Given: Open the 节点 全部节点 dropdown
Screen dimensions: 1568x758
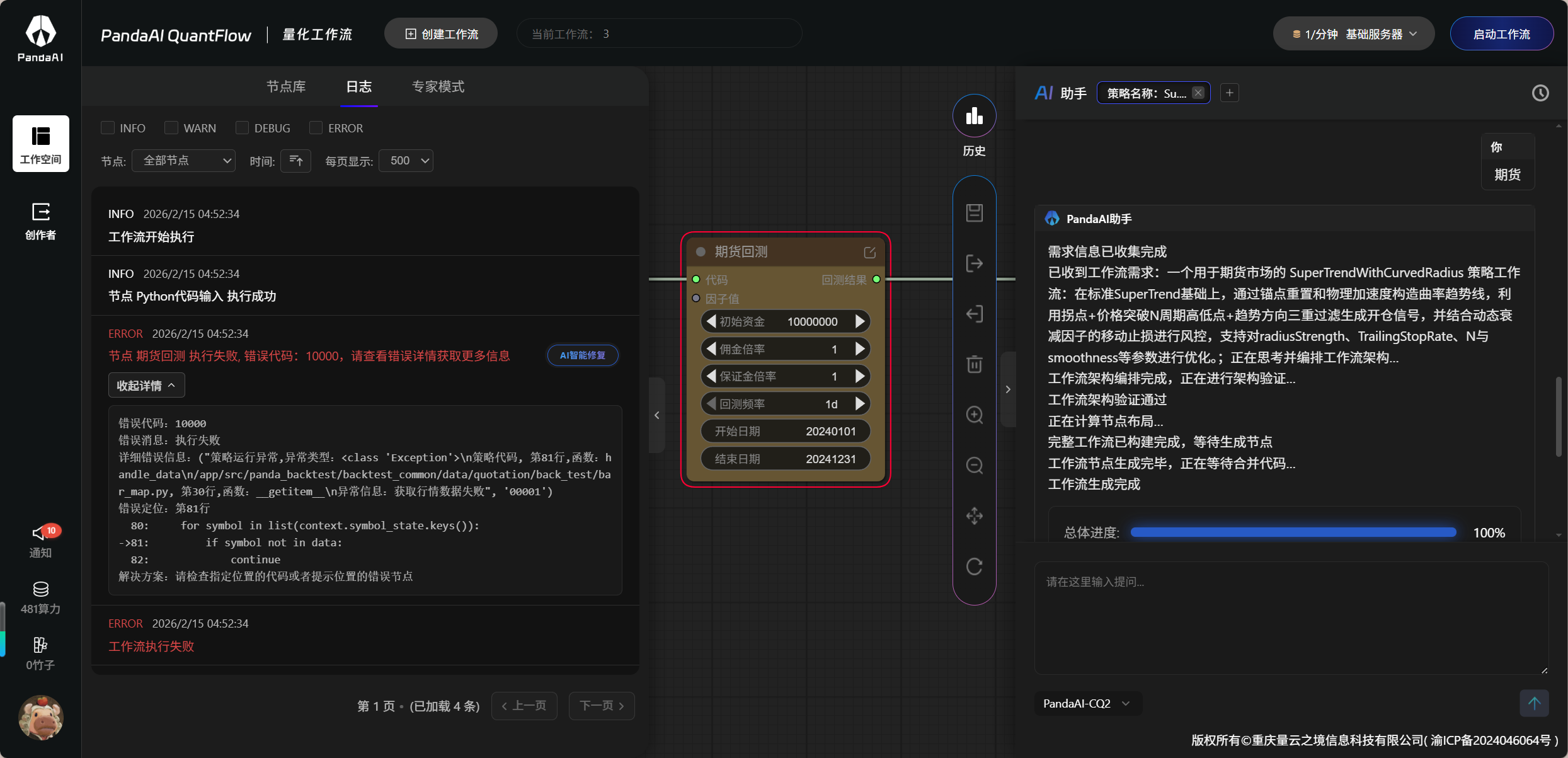Looking at the screenshot, I should (183, 161).
